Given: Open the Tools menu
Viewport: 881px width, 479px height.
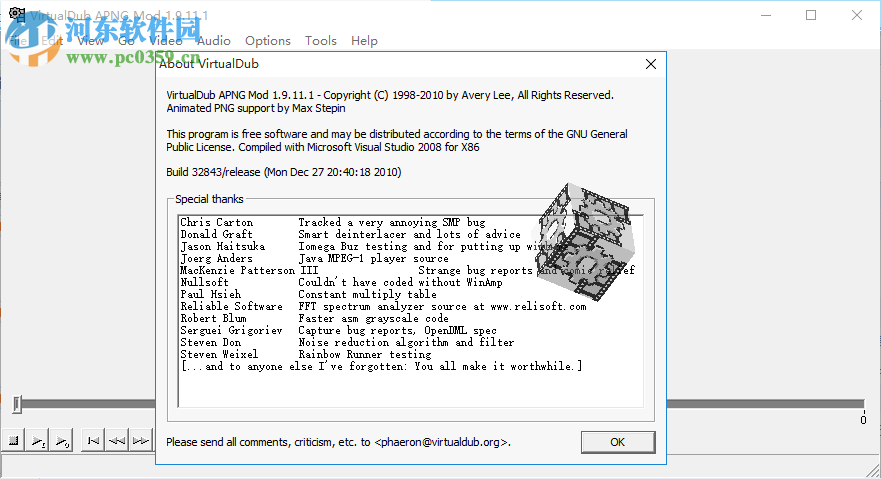Looking at the screenshot, I should pyautogui.click(x=321, y=41).
